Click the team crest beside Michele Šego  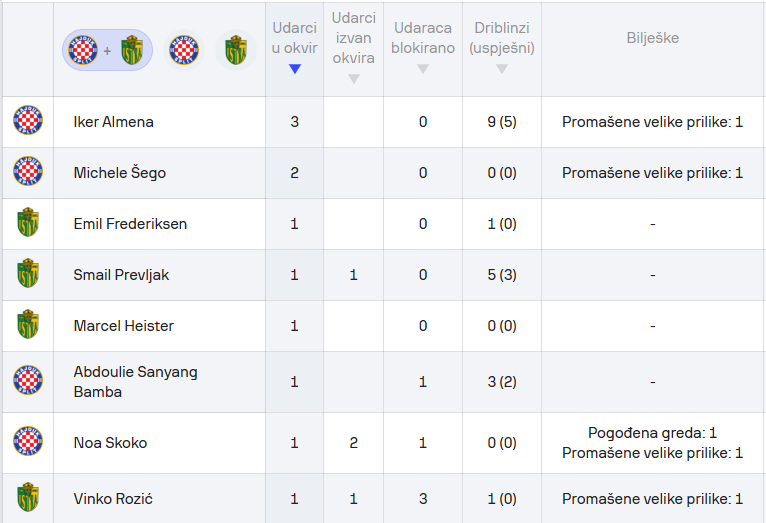(x=28, y=173)
